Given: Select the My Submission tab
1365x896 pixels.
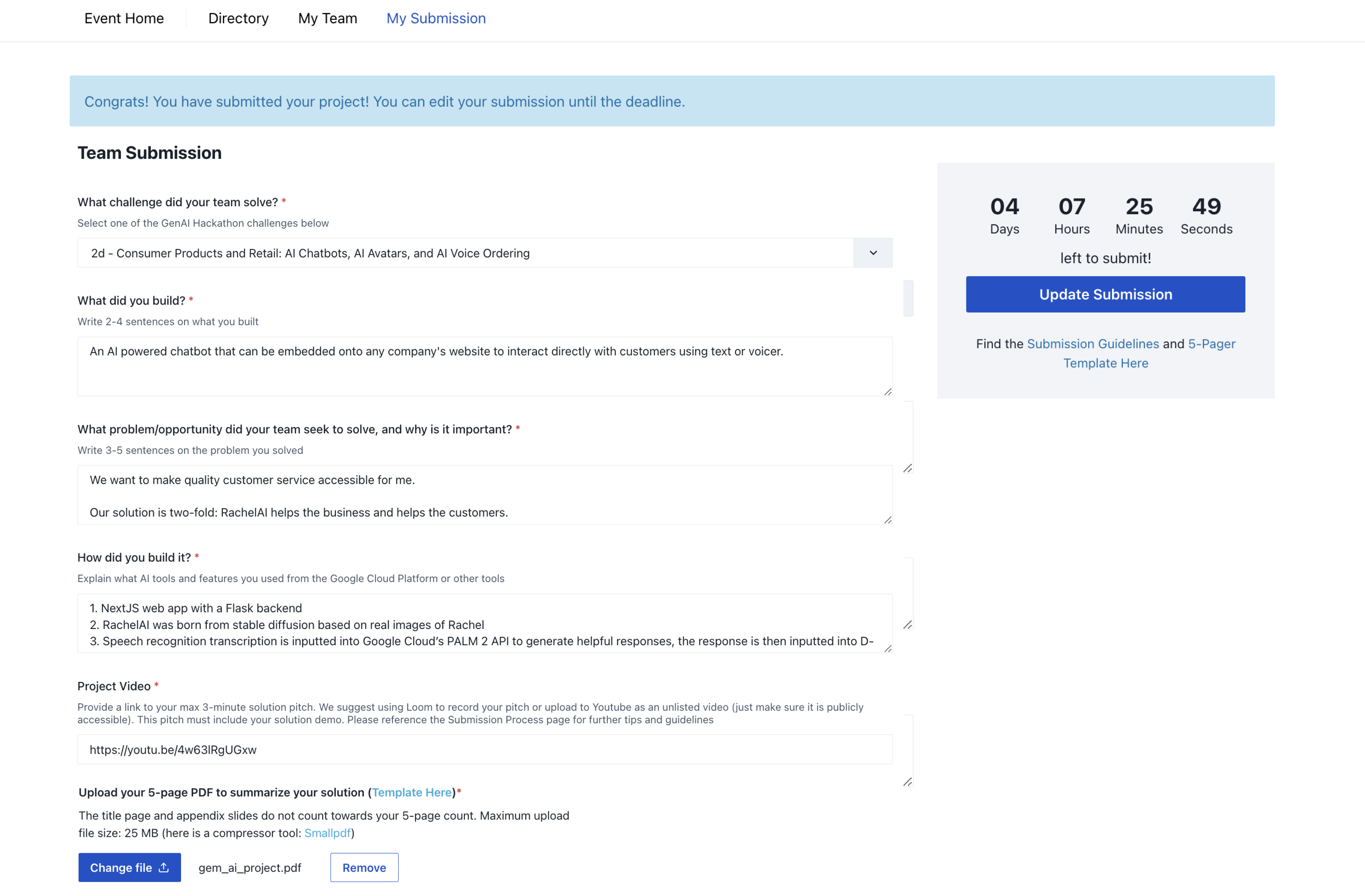Looking at the screenshot, I should (436, 18).
